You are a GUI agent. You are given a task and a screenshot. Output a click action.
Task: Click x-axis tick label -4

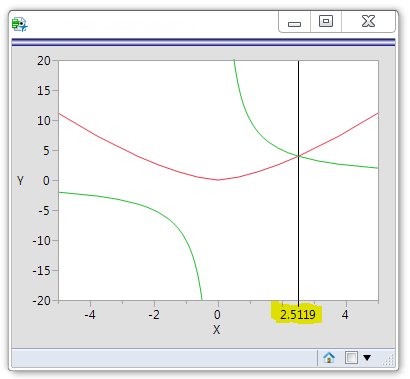[x=90, y=314]
